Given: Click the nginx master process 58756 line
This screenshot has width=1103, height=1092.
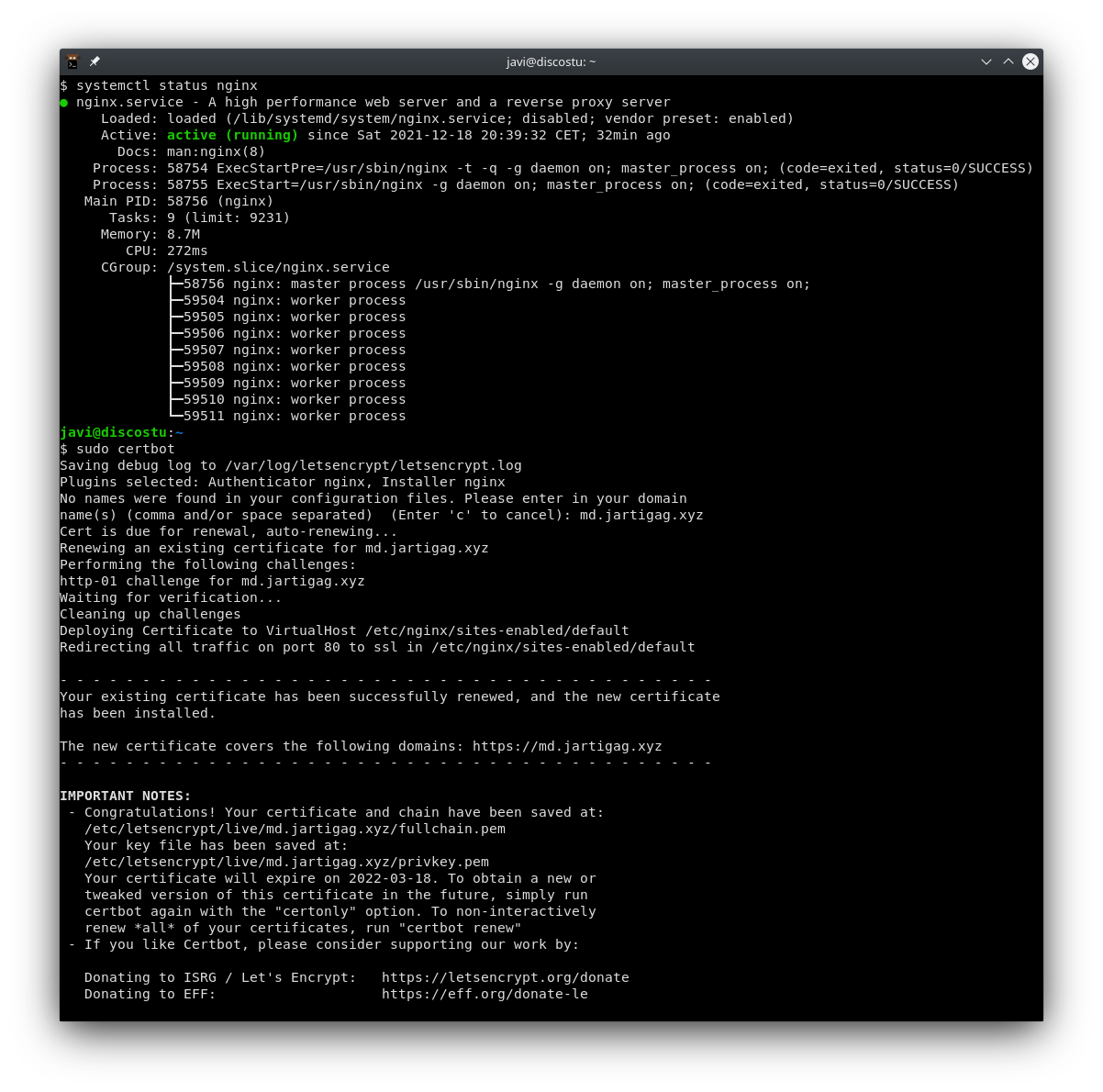Looking at the screenshot, I should (496, 284).
